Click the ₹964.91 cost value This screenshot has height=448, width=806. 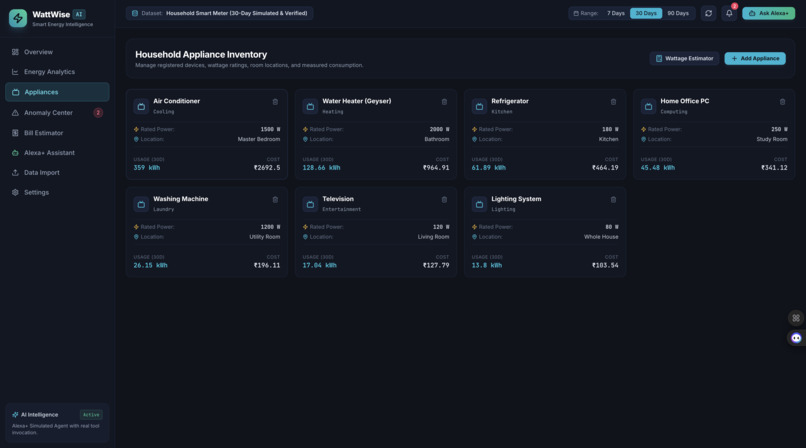pyautogui.click(x=436, y=167)
